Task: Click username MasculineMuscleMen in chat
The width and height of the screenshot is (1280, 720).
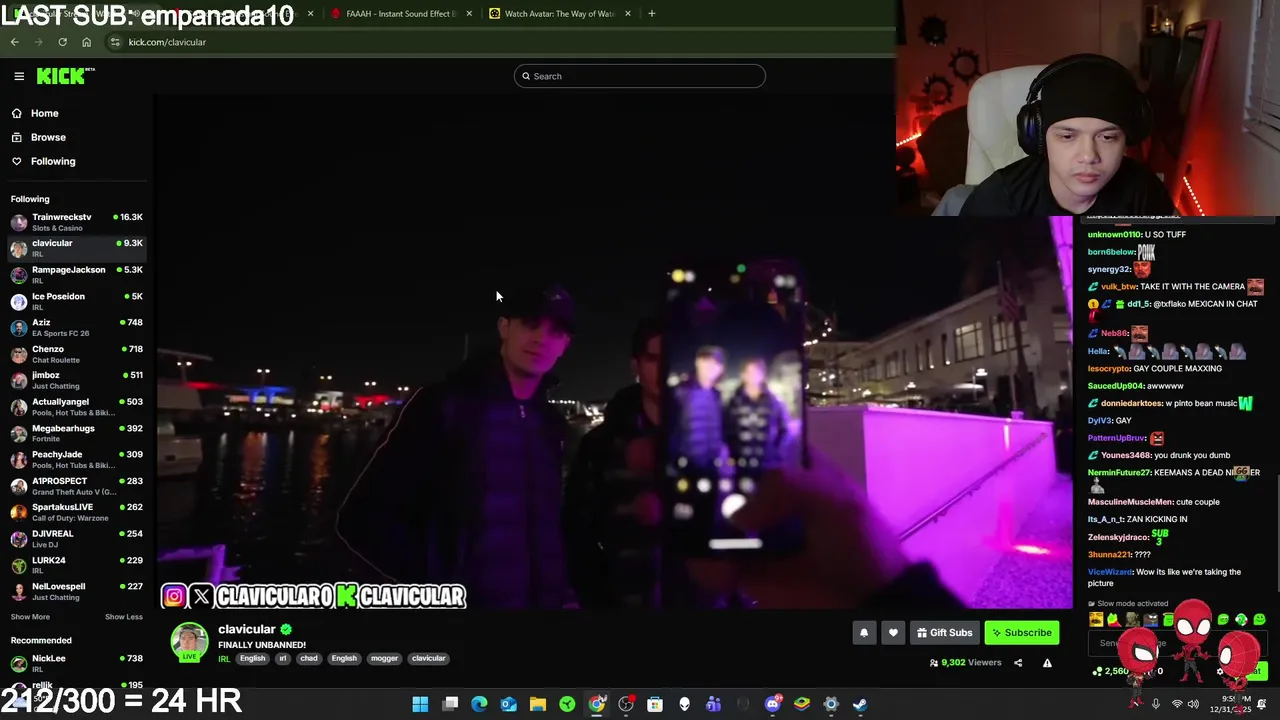Action: coord(1130,502)
